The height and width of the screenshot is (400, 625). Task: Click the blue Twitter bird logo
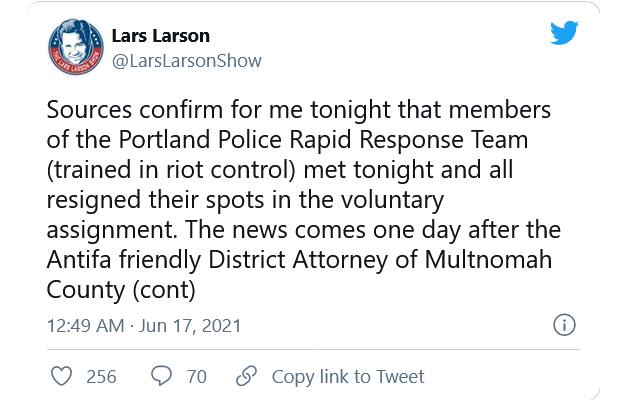564,33
